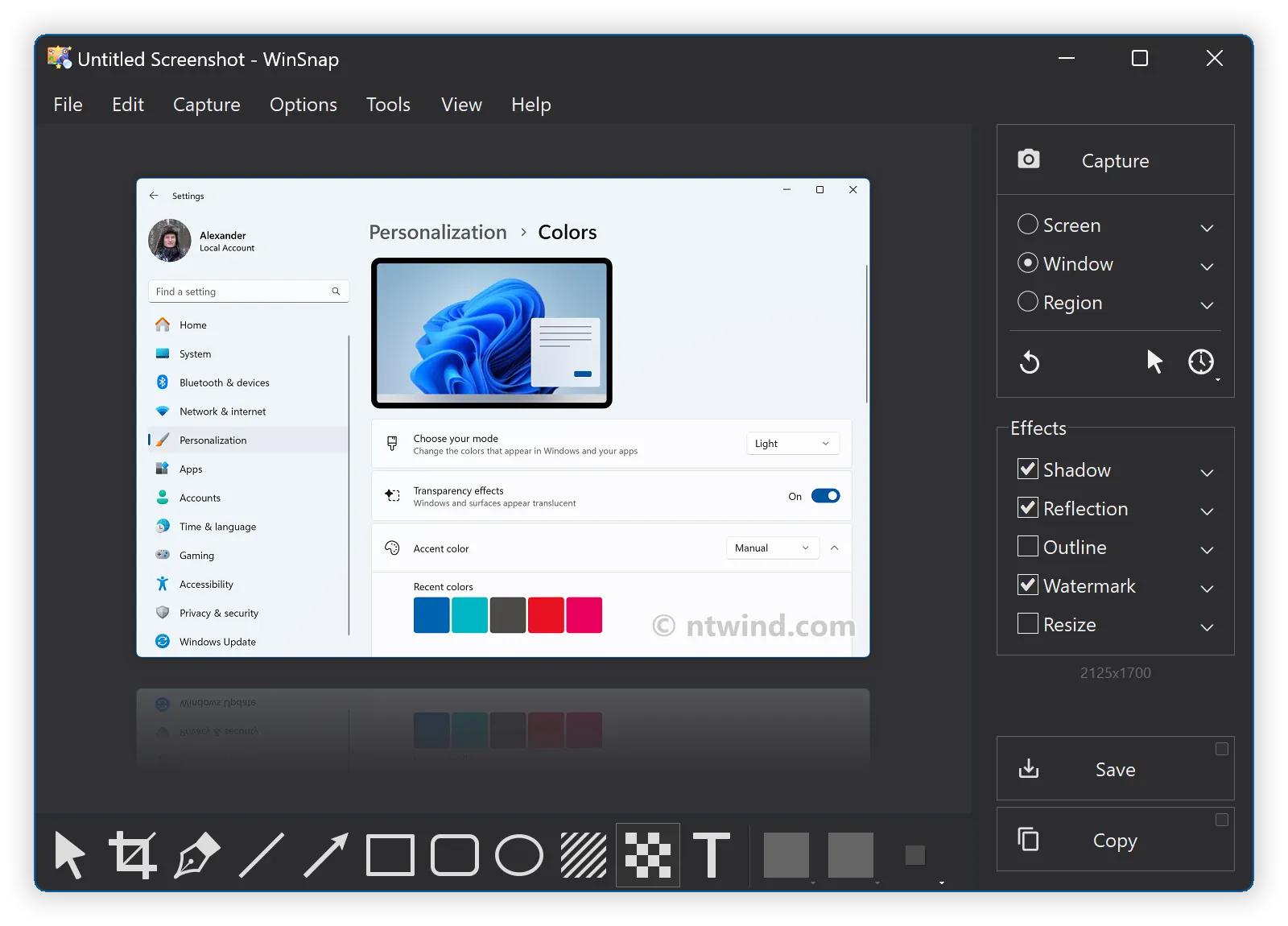1288x926 pixels.
Task: Click the capture delay timer icon
Action: [x=1201, y=362]
